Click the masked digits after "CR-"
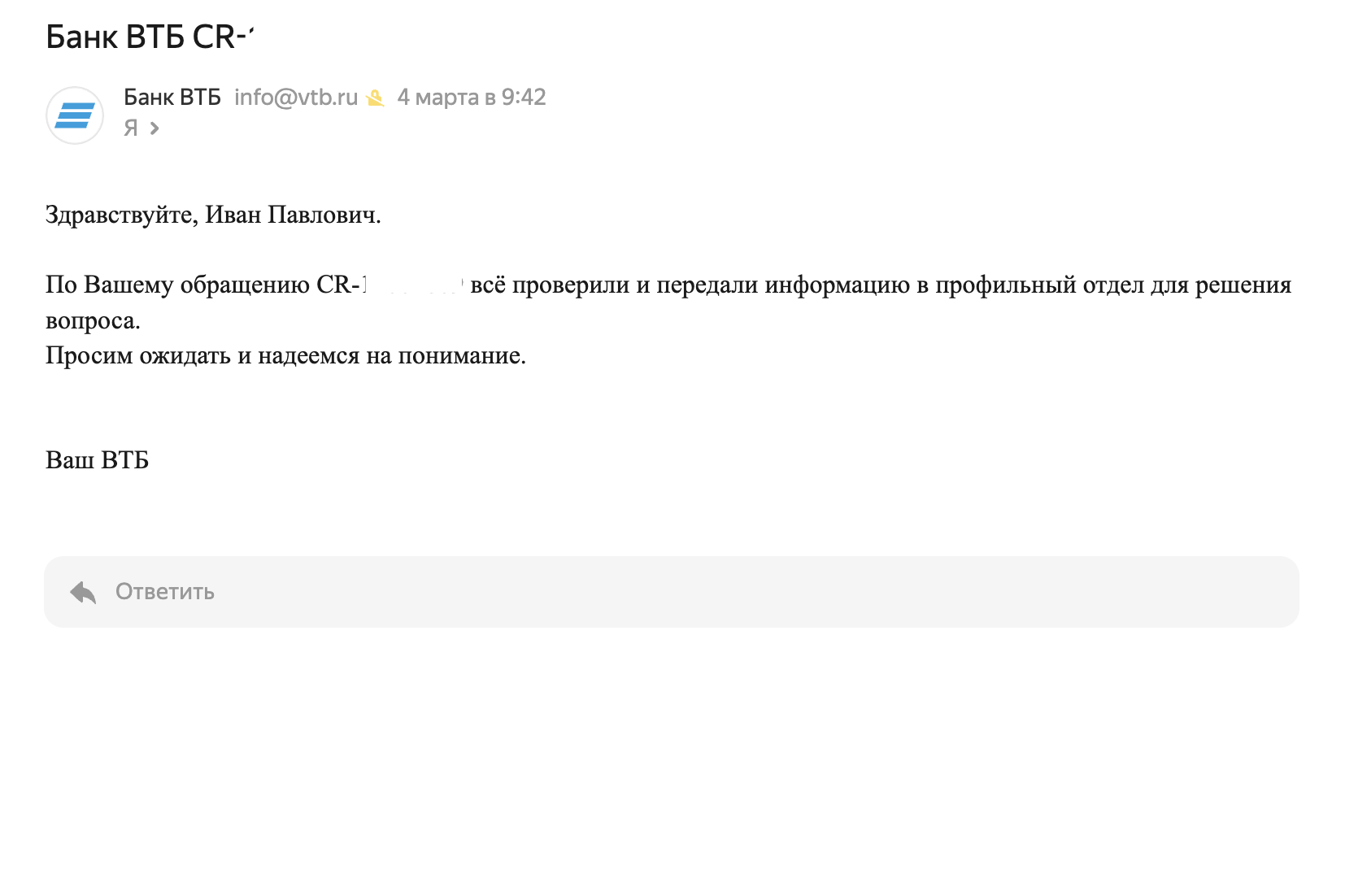The height and width of the screenshot is (896, 1345). pyautogui.click(x=412, y=285)
